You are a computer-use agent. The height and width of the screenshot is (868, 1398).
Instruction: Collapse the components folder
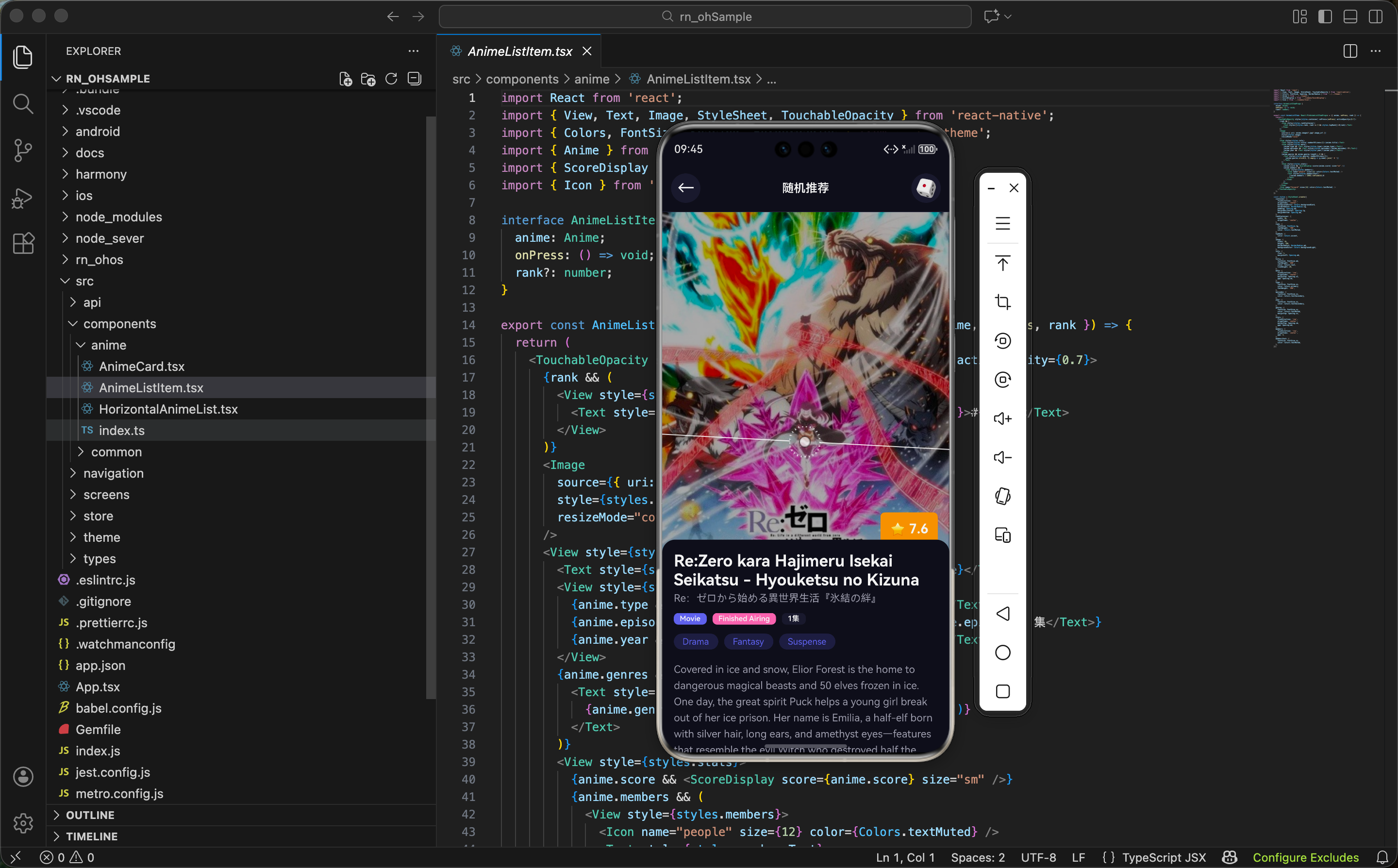point(119,324)
